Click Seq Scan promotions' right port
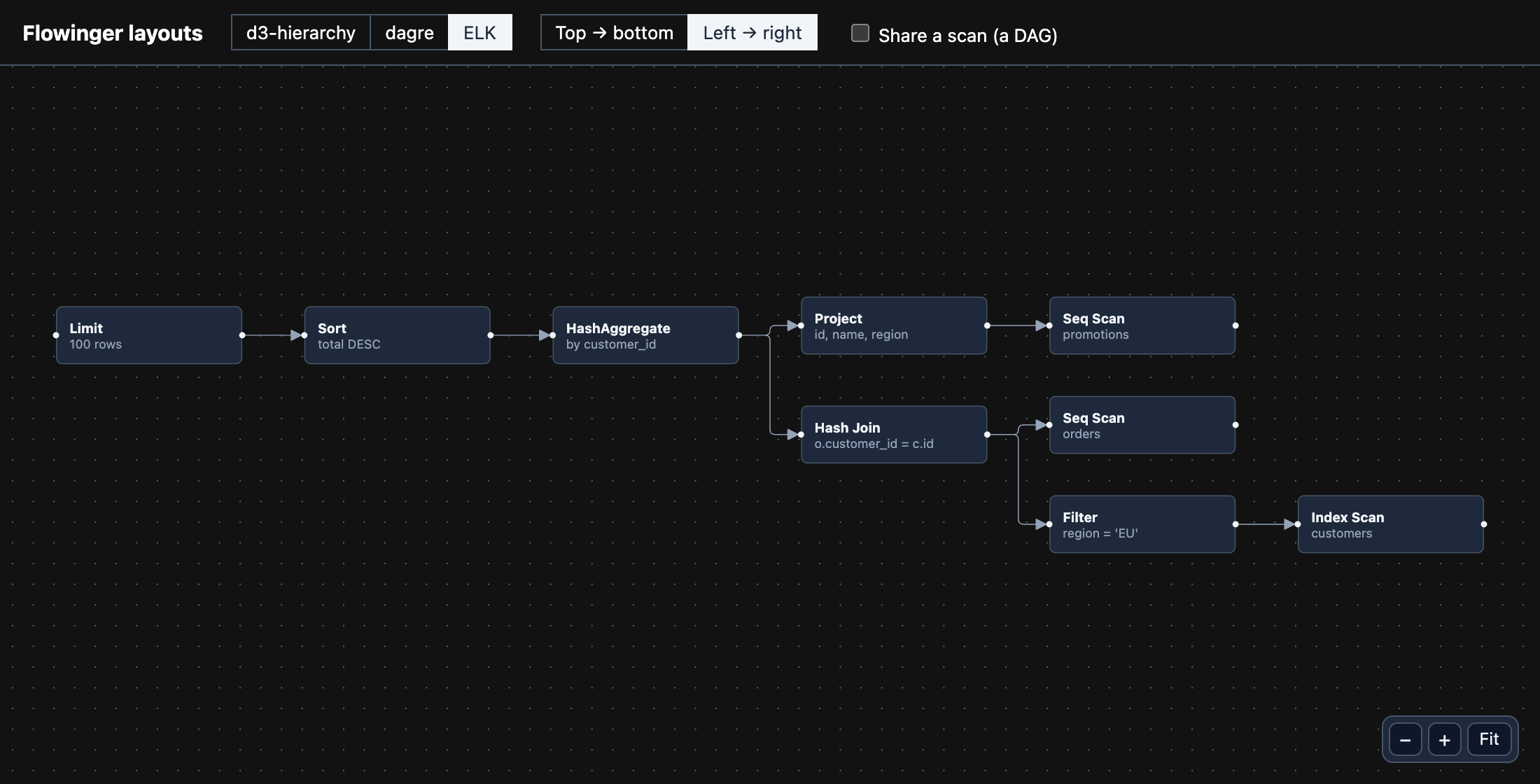This screenshot has height=784, width=1540. tap(1235, 325)
